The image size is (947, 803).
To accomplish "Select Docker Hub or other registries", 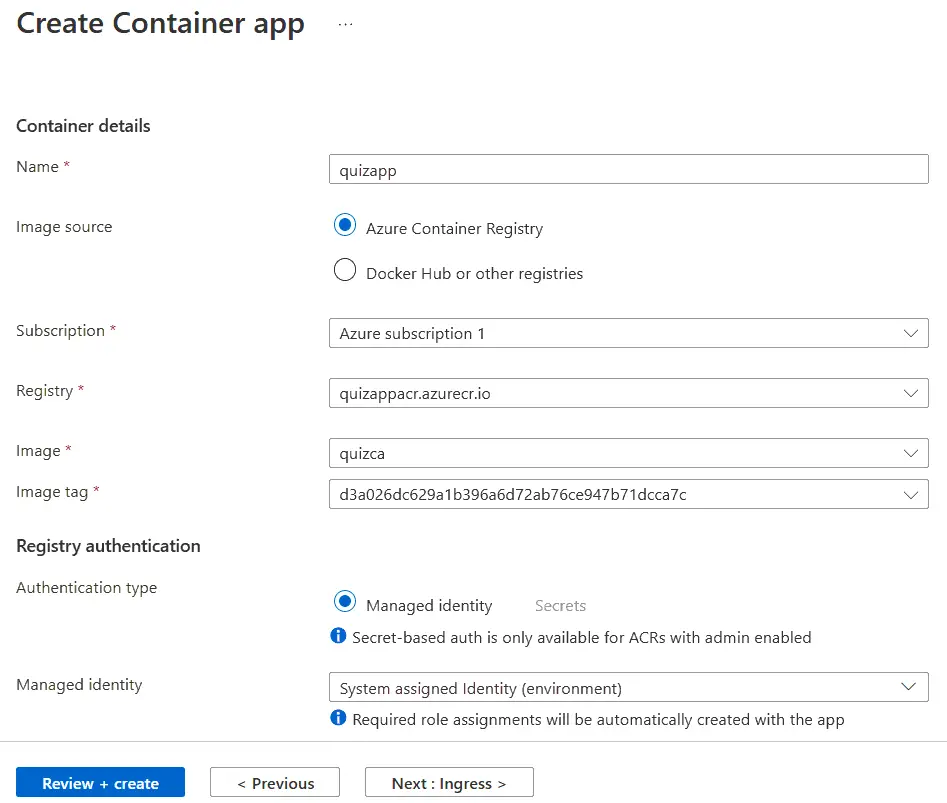I will pyautogui.click(x=345, y=269).
